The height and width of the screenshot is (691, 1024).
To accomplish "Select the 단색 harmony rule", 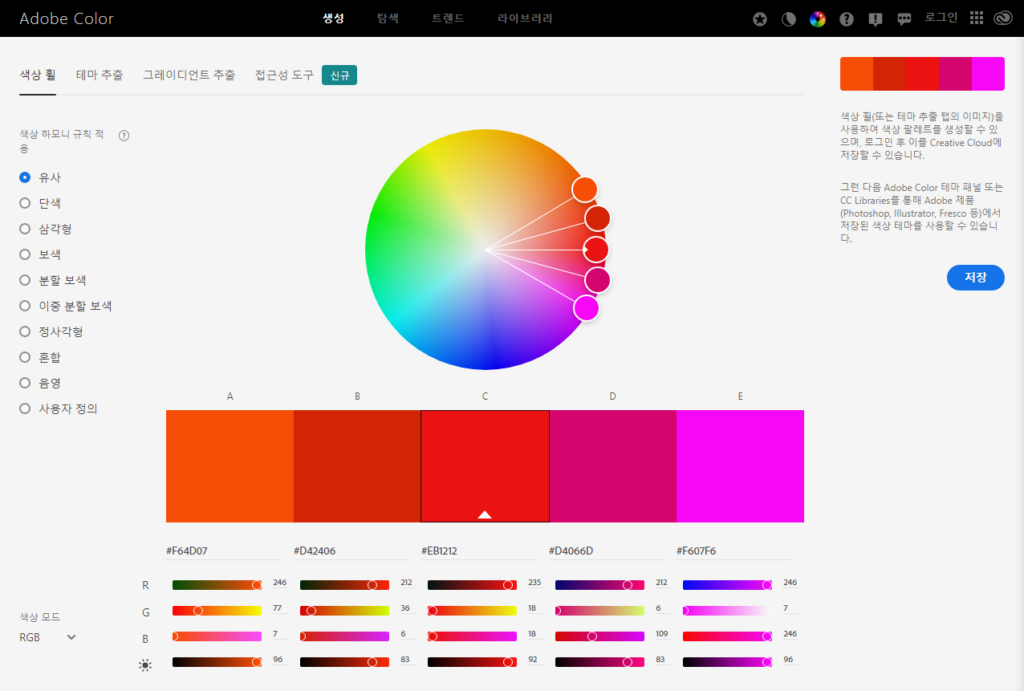I will pos(25,203).
